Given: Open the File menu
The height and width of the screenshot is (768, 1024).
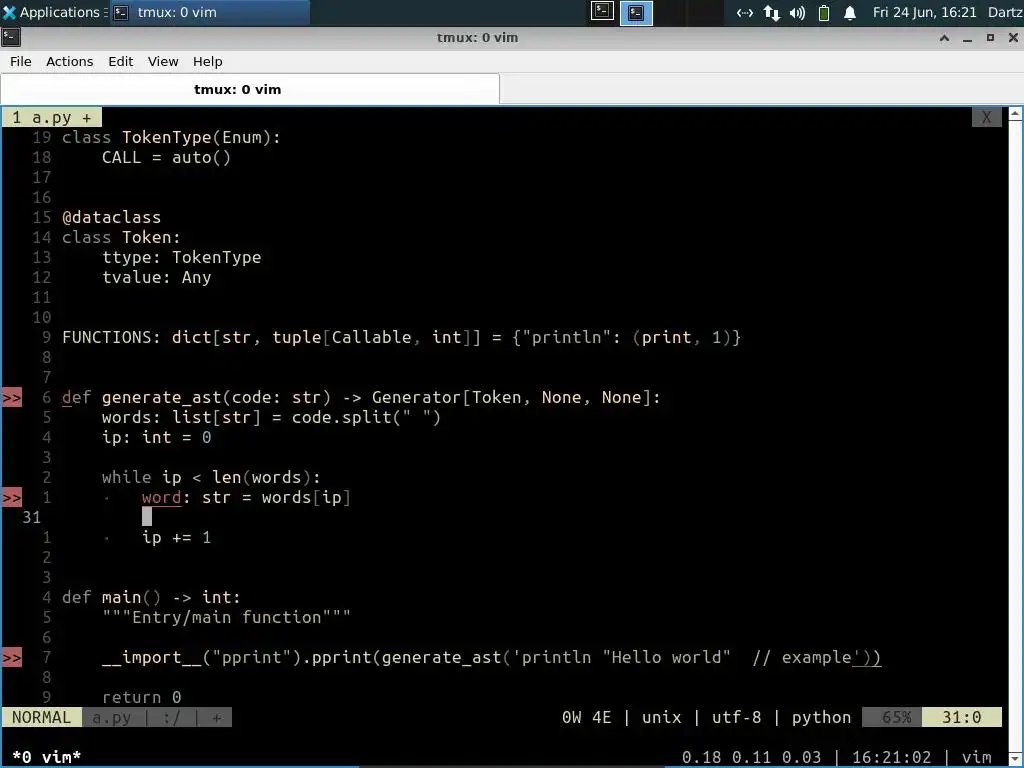Looking at the screenshot, I should (20, 61).
